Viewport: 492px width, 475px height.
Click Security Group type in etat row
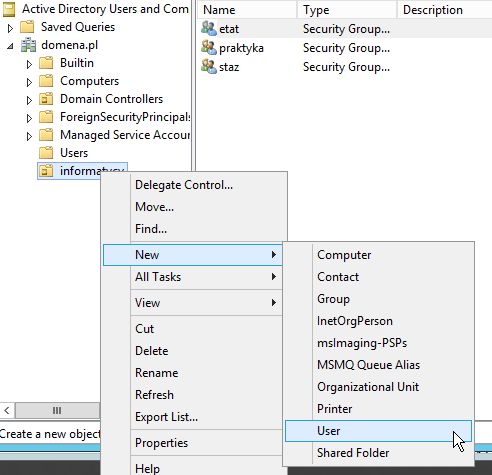coord(346,29)
